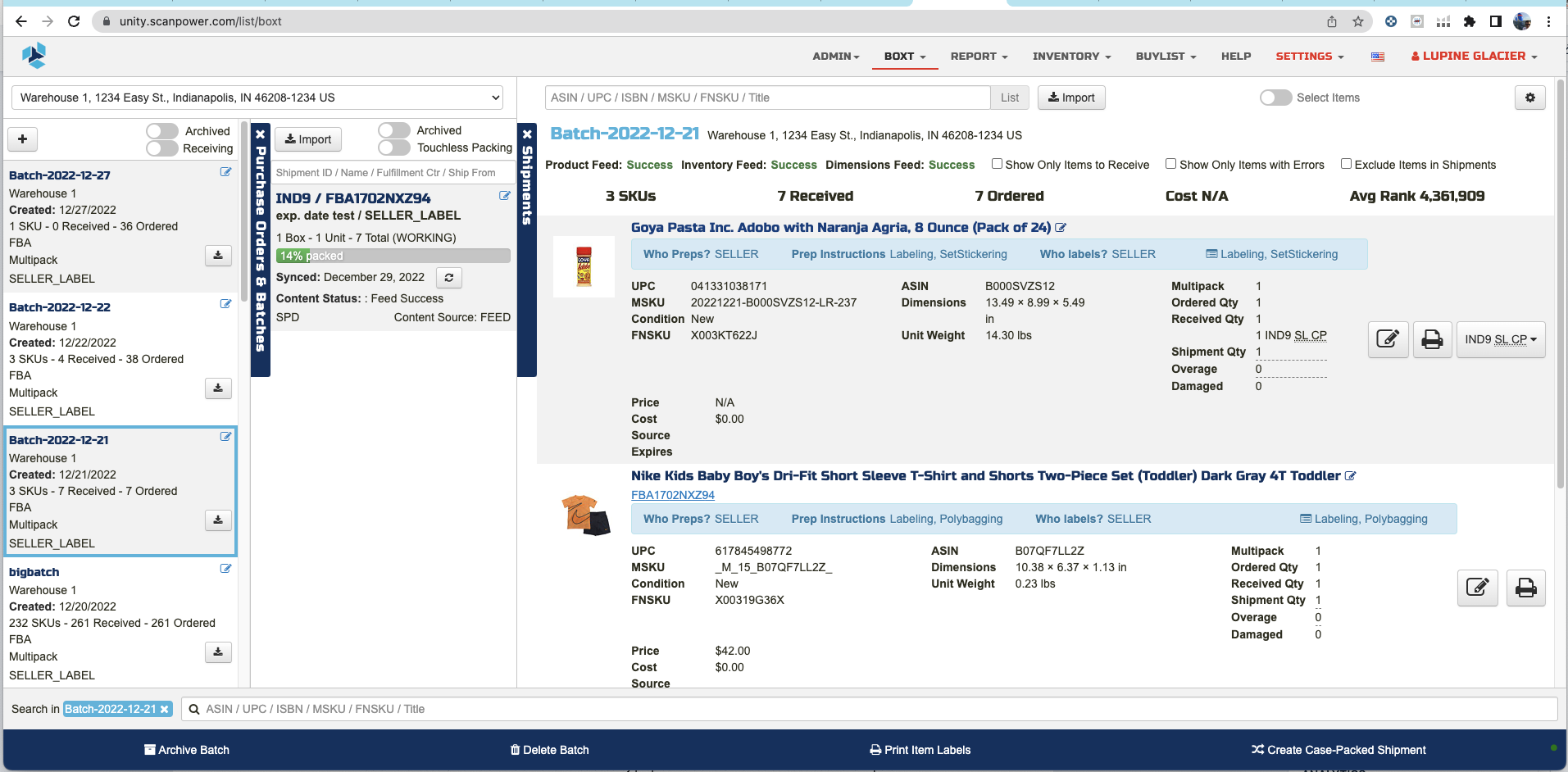This screenshot has width=1568, height=772.
Task: Check Exclude Items in Shipments
Action: pos(1346,164)
